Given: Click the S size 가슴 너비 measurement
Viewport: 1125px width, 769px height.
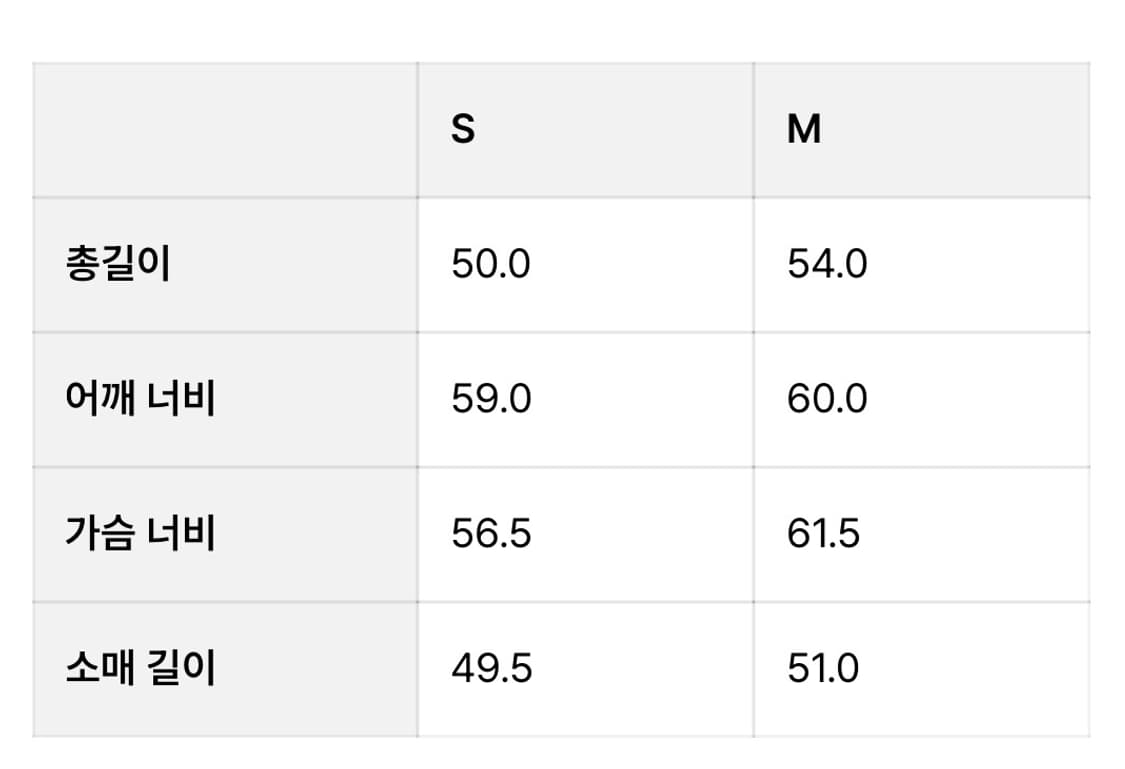Looking at the screenshot, I should 491,534.
